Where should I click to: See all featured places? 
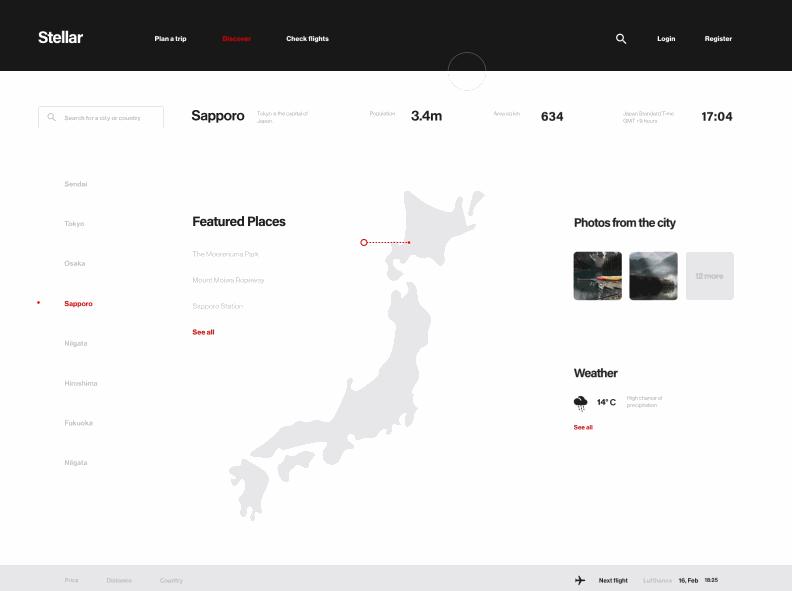coord(203,332)
